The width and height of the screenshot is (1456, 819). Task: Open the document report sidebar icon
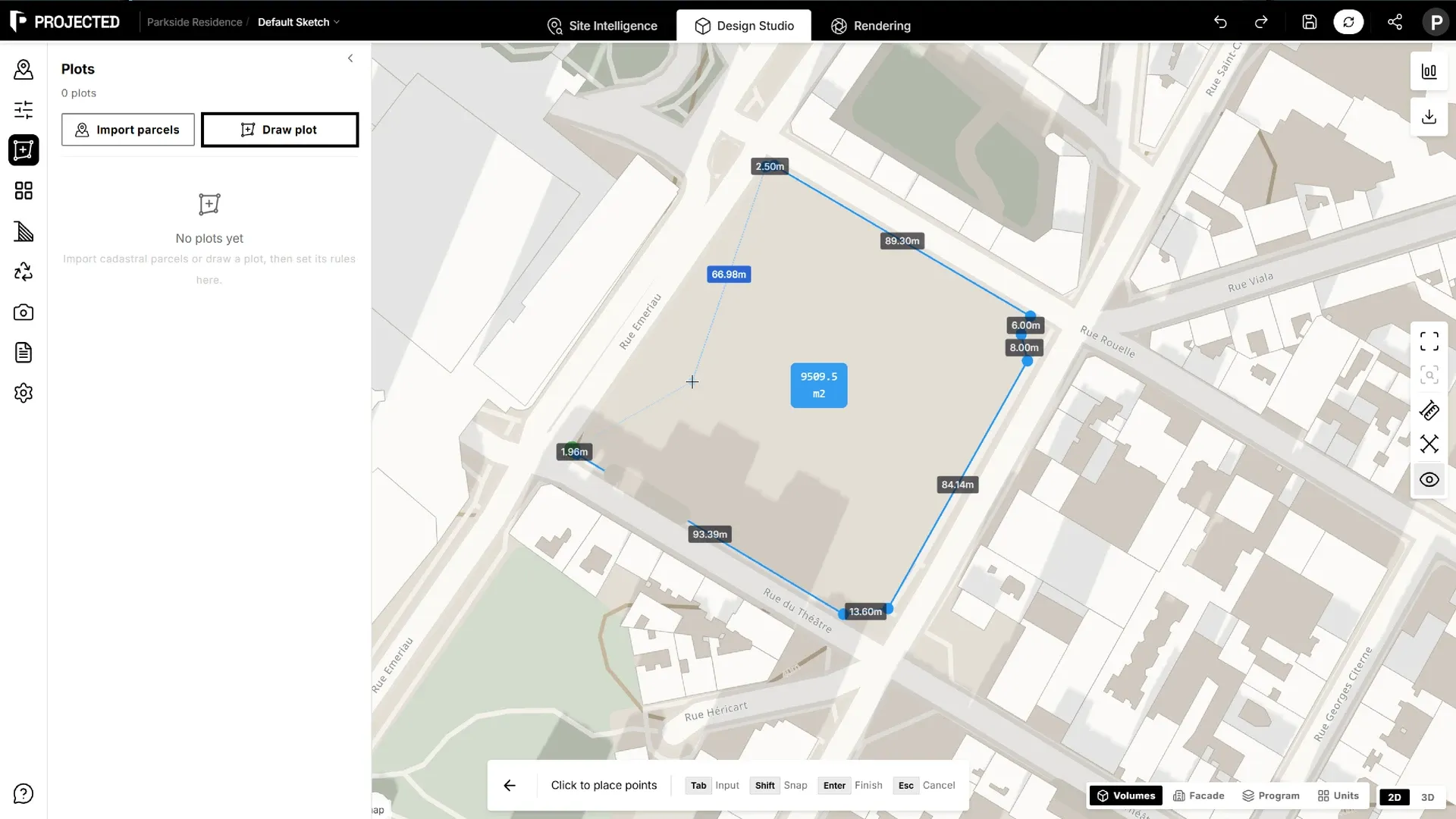[x=24, y=353]
